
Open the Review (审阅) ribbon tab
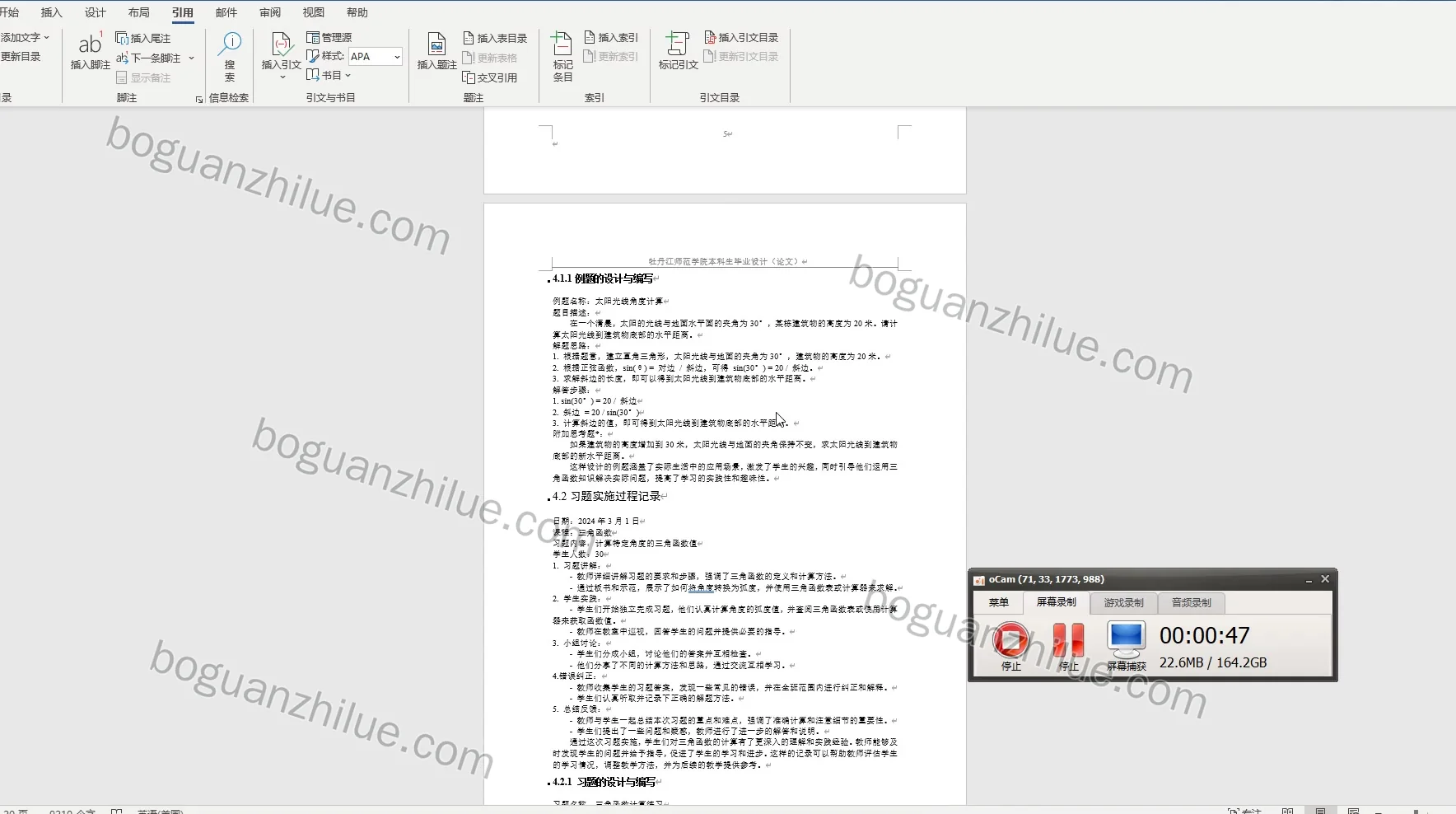pos(270,12)
